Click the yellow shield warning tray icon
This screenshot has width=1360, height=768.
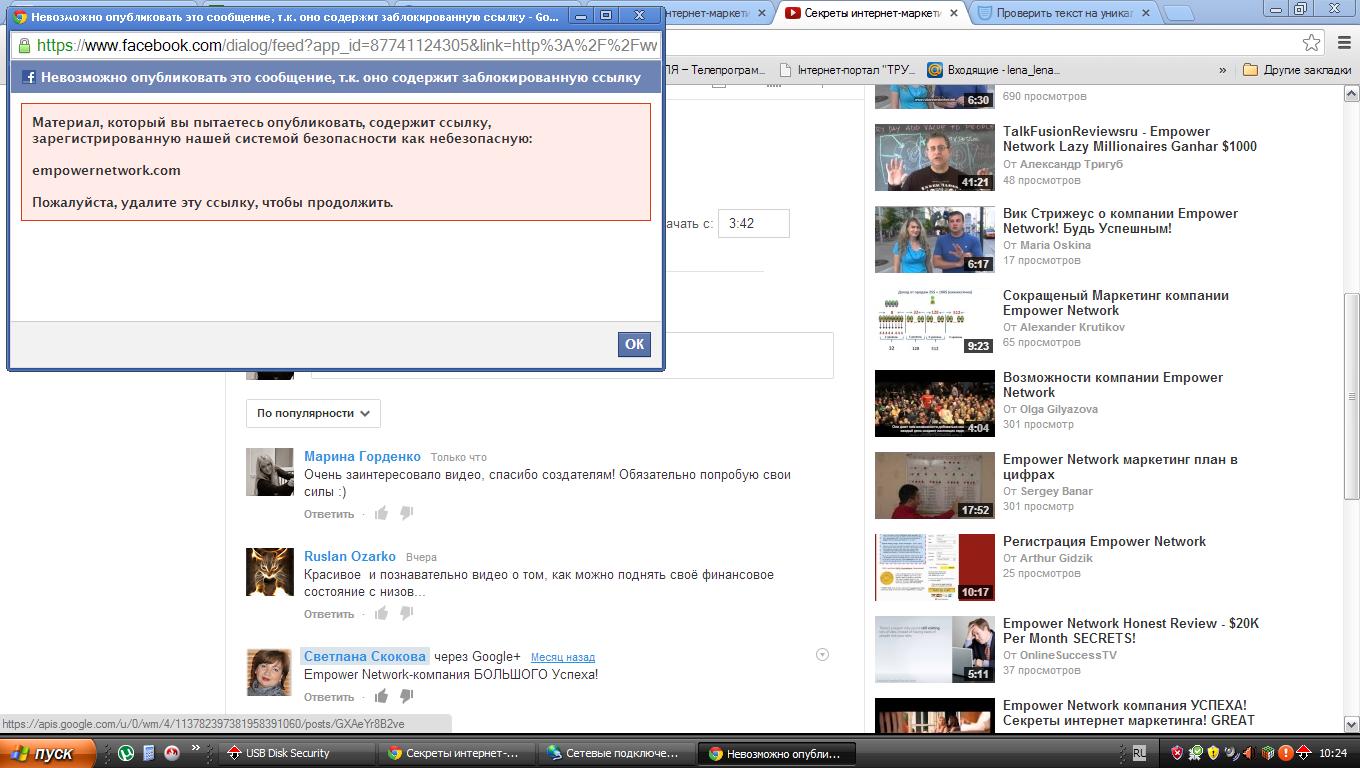point(1213,753)
